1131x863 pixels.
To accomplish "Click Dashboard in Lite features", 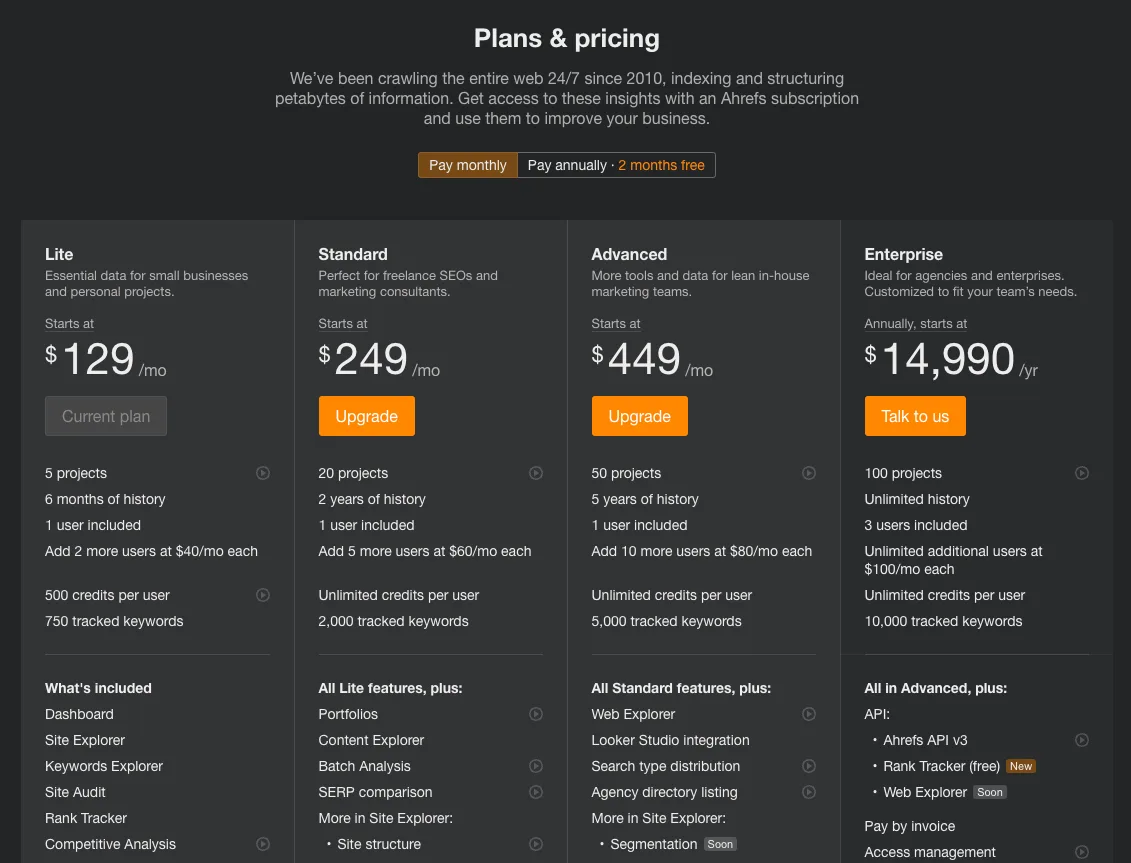I will 79,714.
